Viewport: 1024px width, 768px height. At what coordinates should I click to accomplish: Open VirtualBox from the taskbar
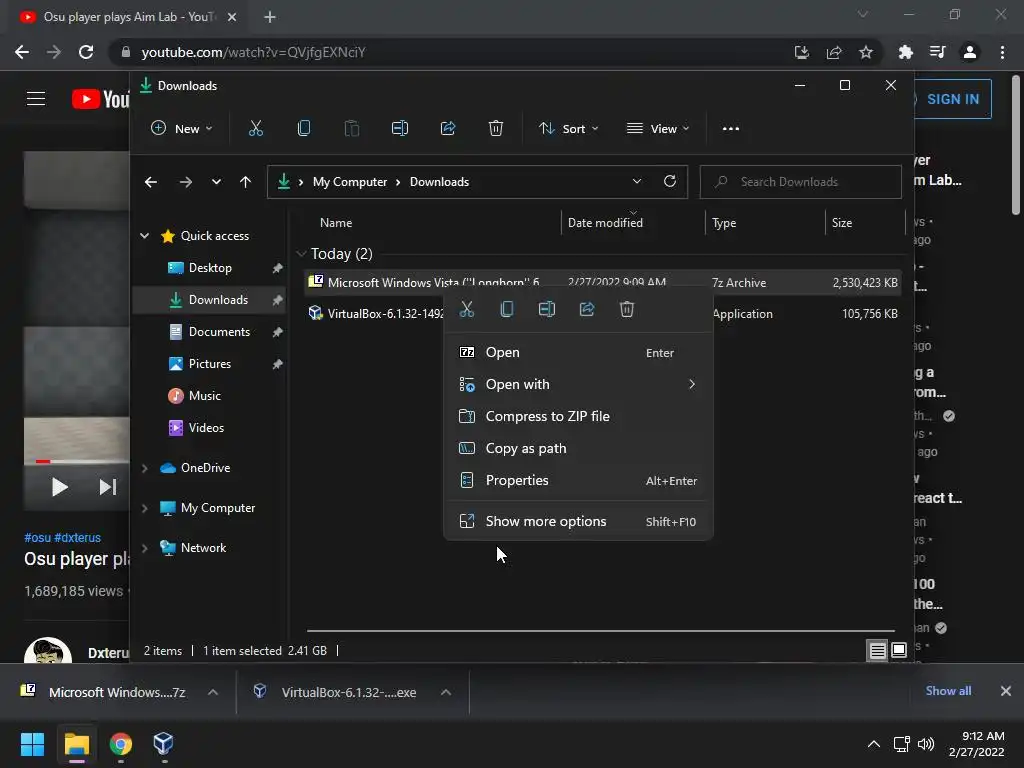(163, 743)
